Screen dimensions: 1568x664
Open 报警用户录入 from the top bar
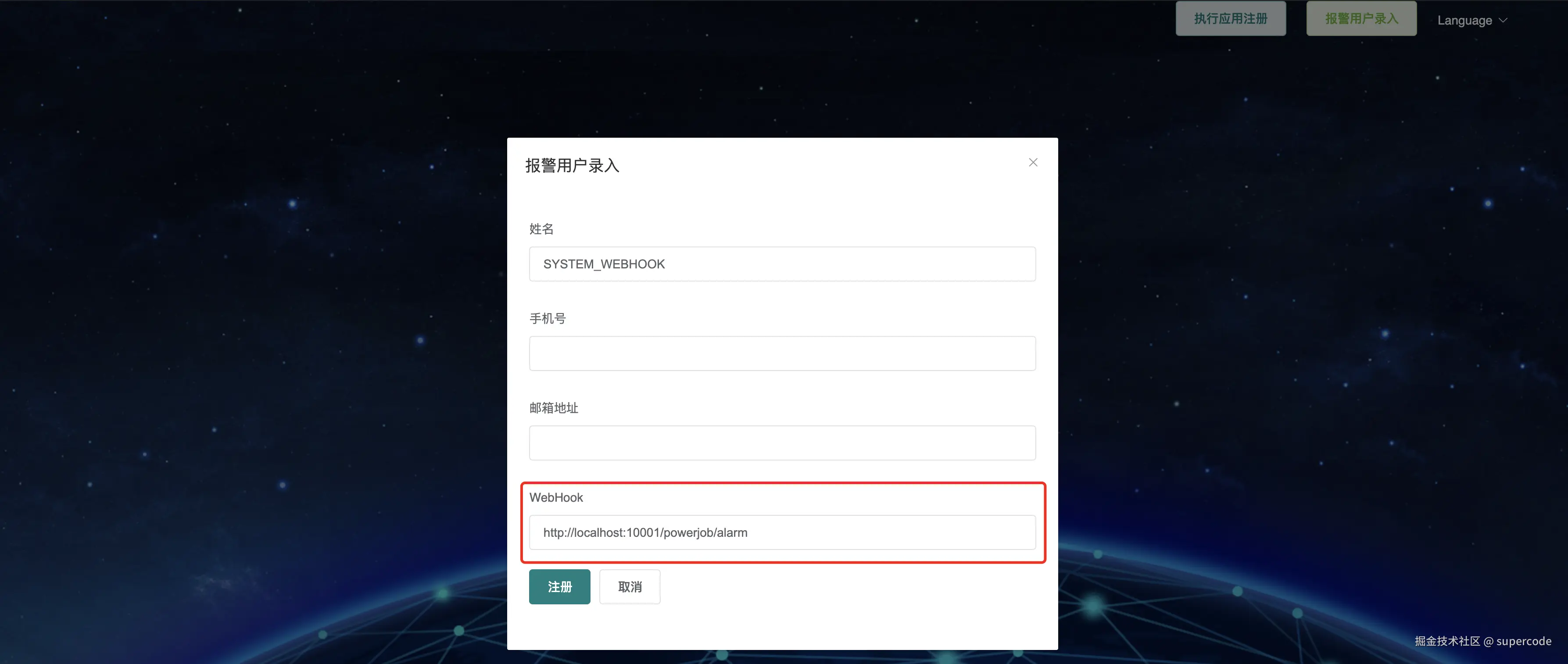point(1361,19)
